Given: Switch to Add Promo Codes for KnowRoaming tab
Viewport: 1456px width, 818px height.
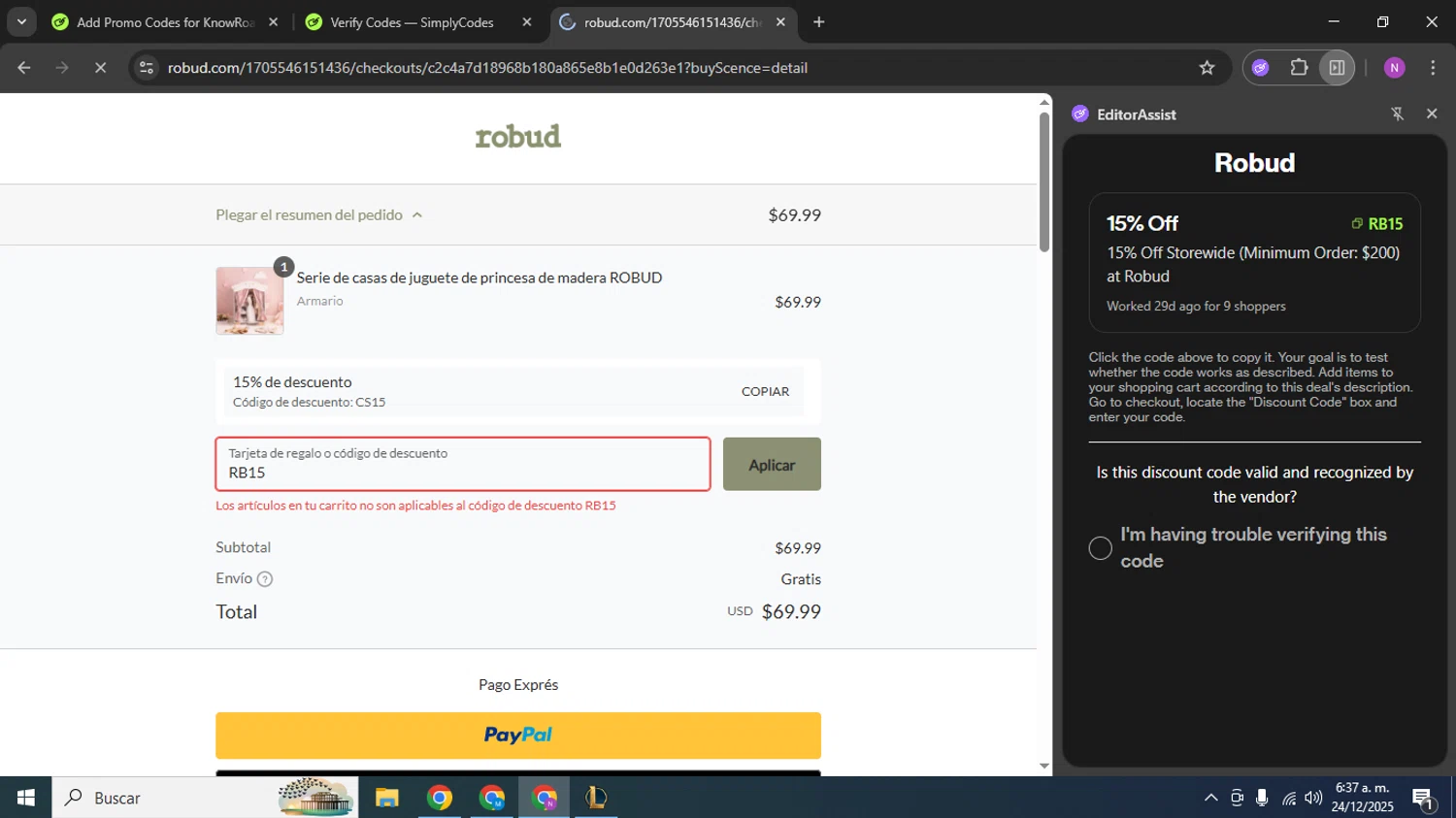Looking at the screenshot, I should click(x=166, y=22).
